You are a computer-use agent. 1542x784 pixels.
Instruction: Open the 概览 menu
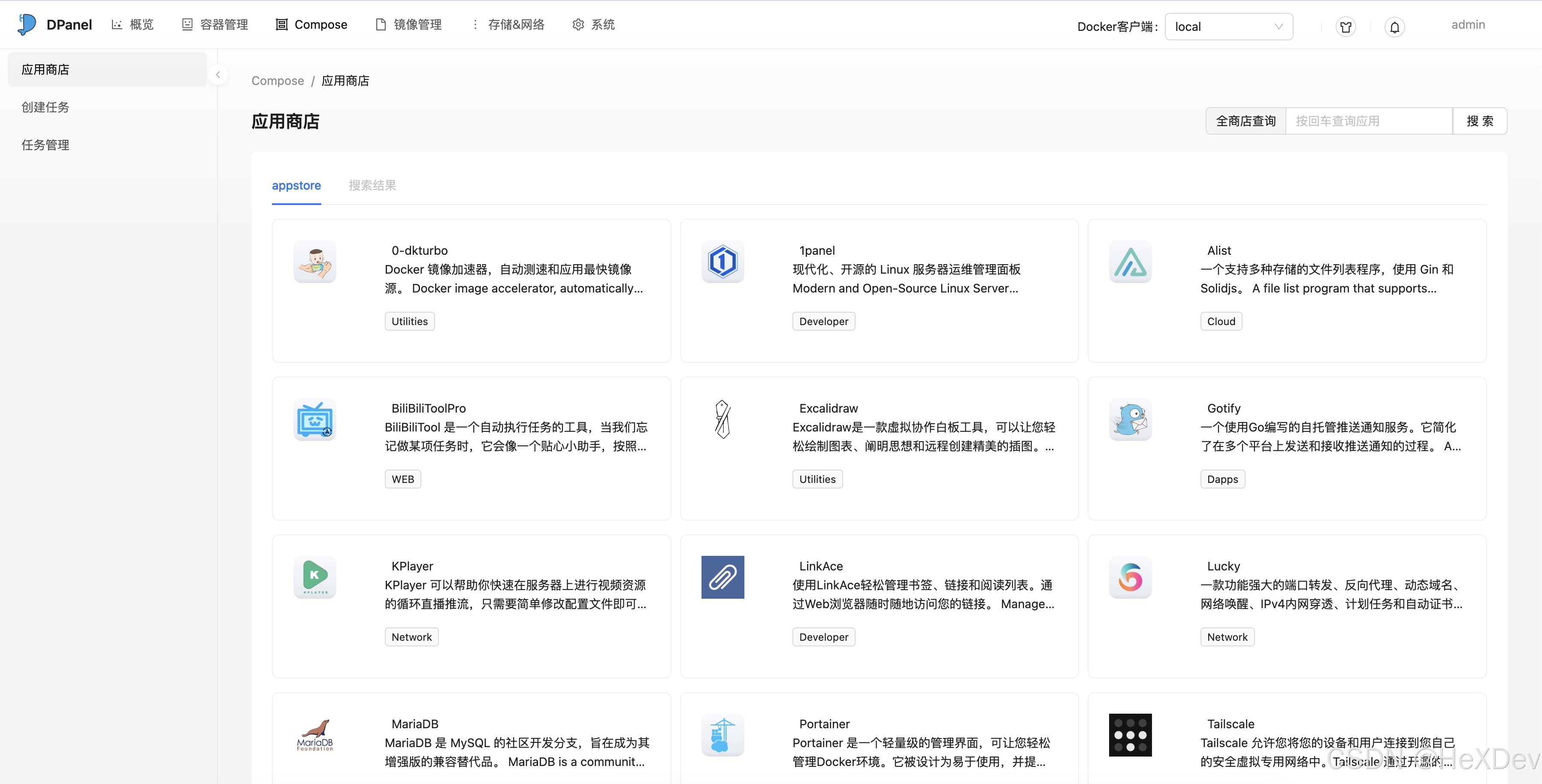(x=132, y=24)
